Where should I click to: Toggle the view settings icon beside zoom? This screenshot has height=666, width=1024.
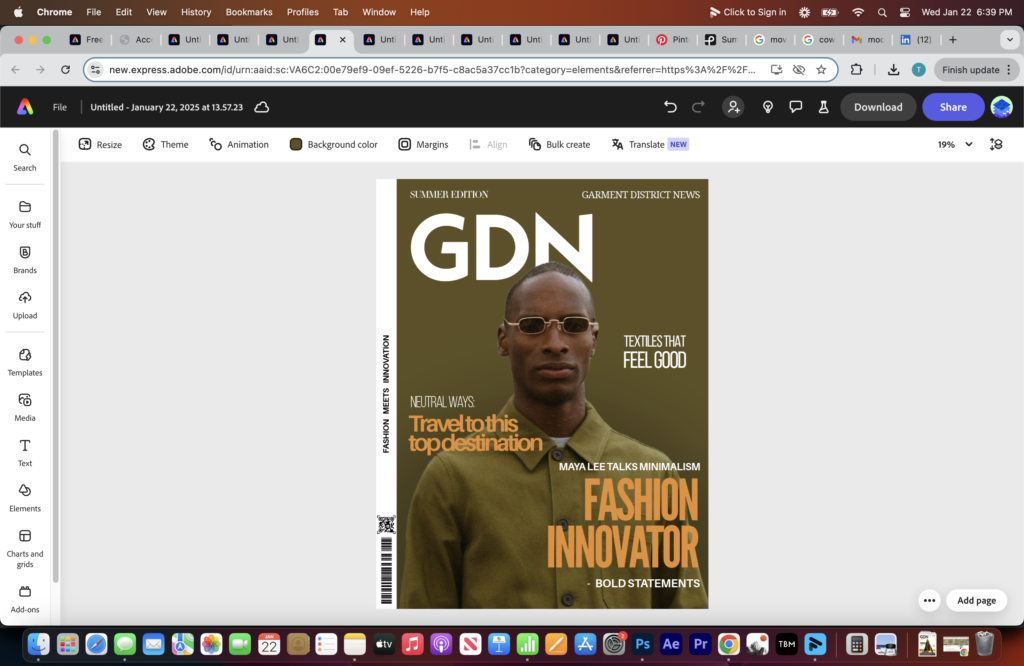[x=996, y=144]
